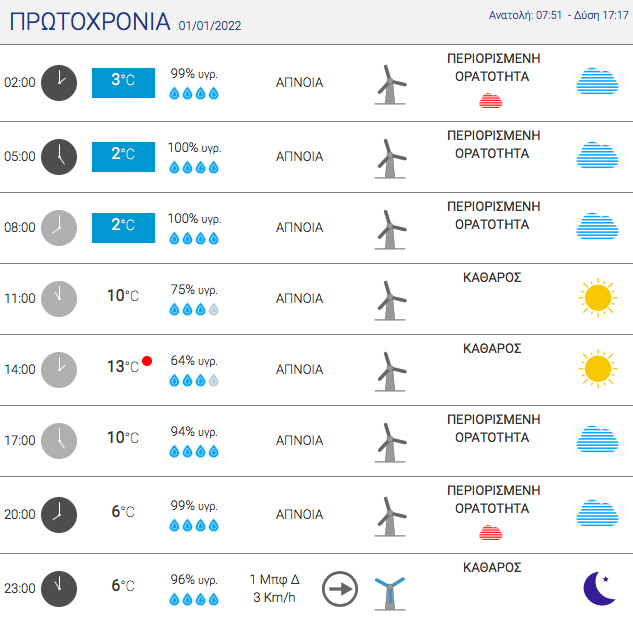Viewport: 633px width, 623px height.
Task: Click the humidity droplets at 14:00
Action: (194, 380)
